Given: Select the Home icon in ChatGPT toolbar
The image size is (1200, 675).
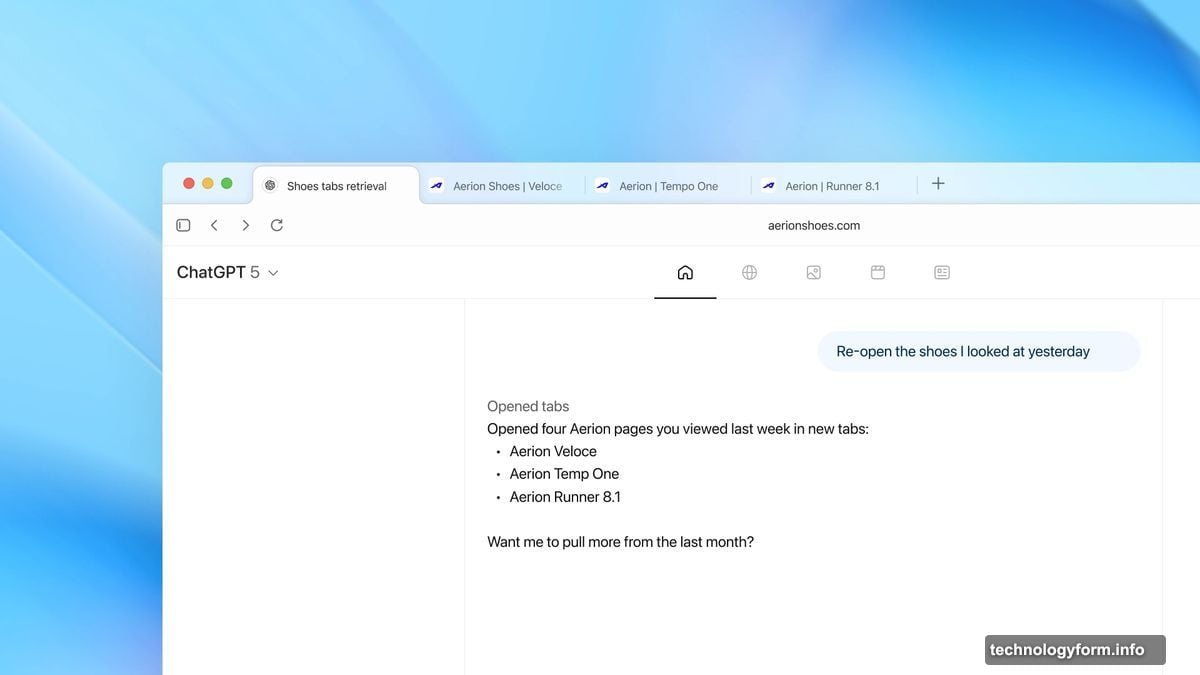Looking at the screenshot, I should coord(685,272).
